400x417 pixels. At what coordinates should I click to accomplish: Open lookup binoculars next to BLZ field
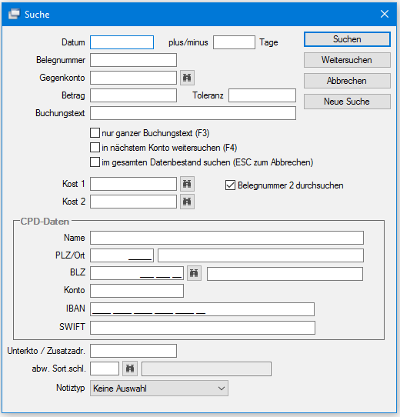coord(194,273)
